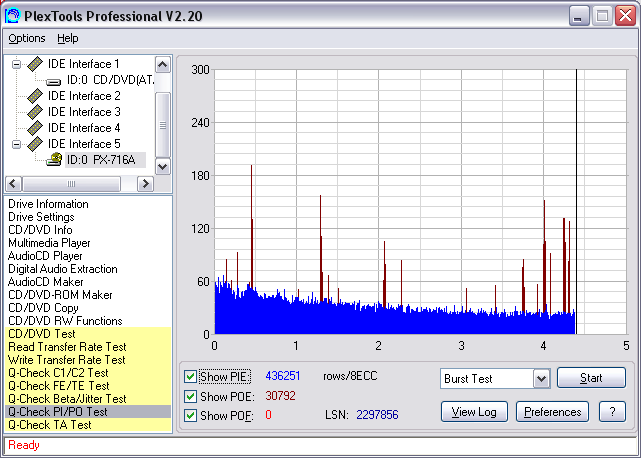Click the vertical scrollbar thumb of device tree
The height and width of the screenshot is (458, 641).
click(163, 125)
